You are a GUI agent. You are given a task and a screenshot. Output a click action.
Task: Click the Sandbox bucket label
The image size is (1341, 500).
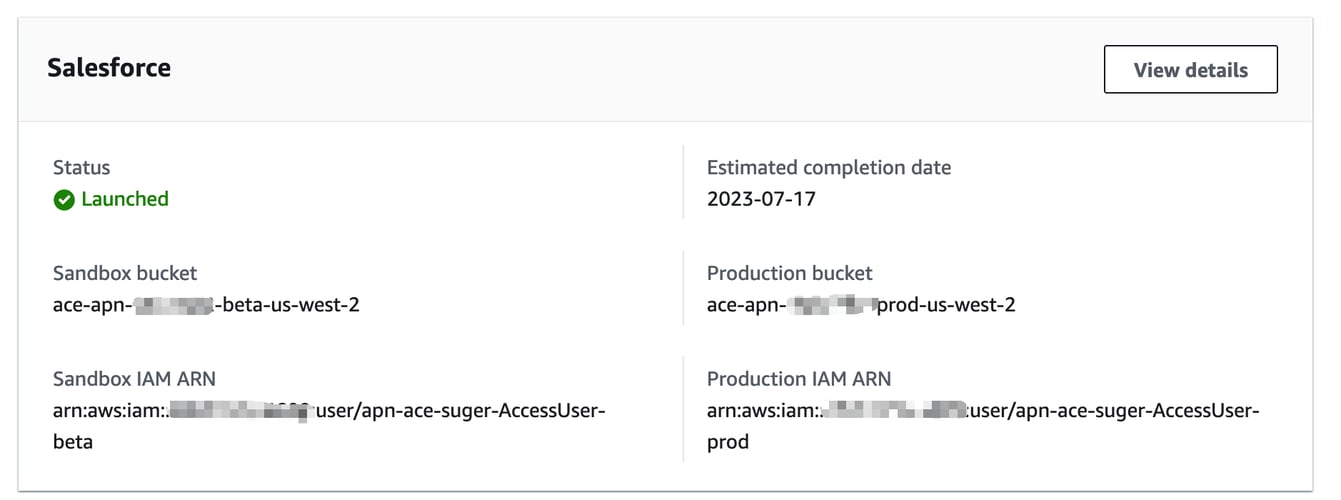[125, 273]
